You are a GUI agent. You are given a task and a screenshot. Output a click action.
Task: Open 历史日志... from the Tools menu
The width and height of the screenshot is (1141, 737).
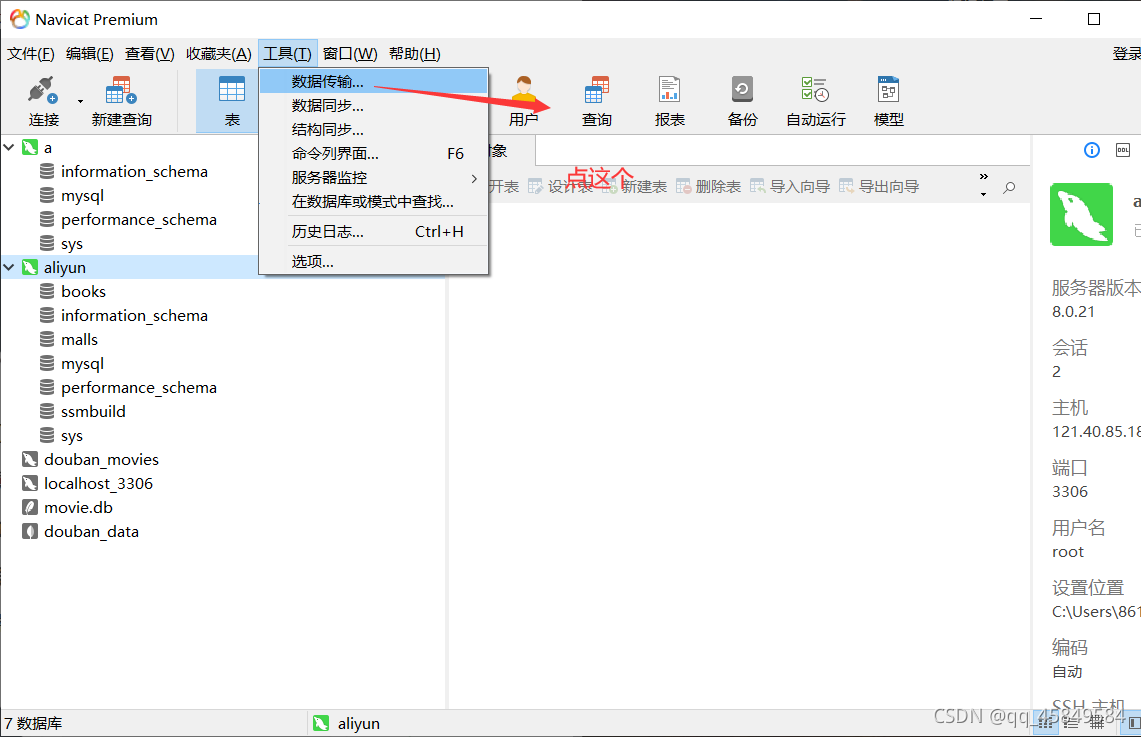[x=373, y=231]
